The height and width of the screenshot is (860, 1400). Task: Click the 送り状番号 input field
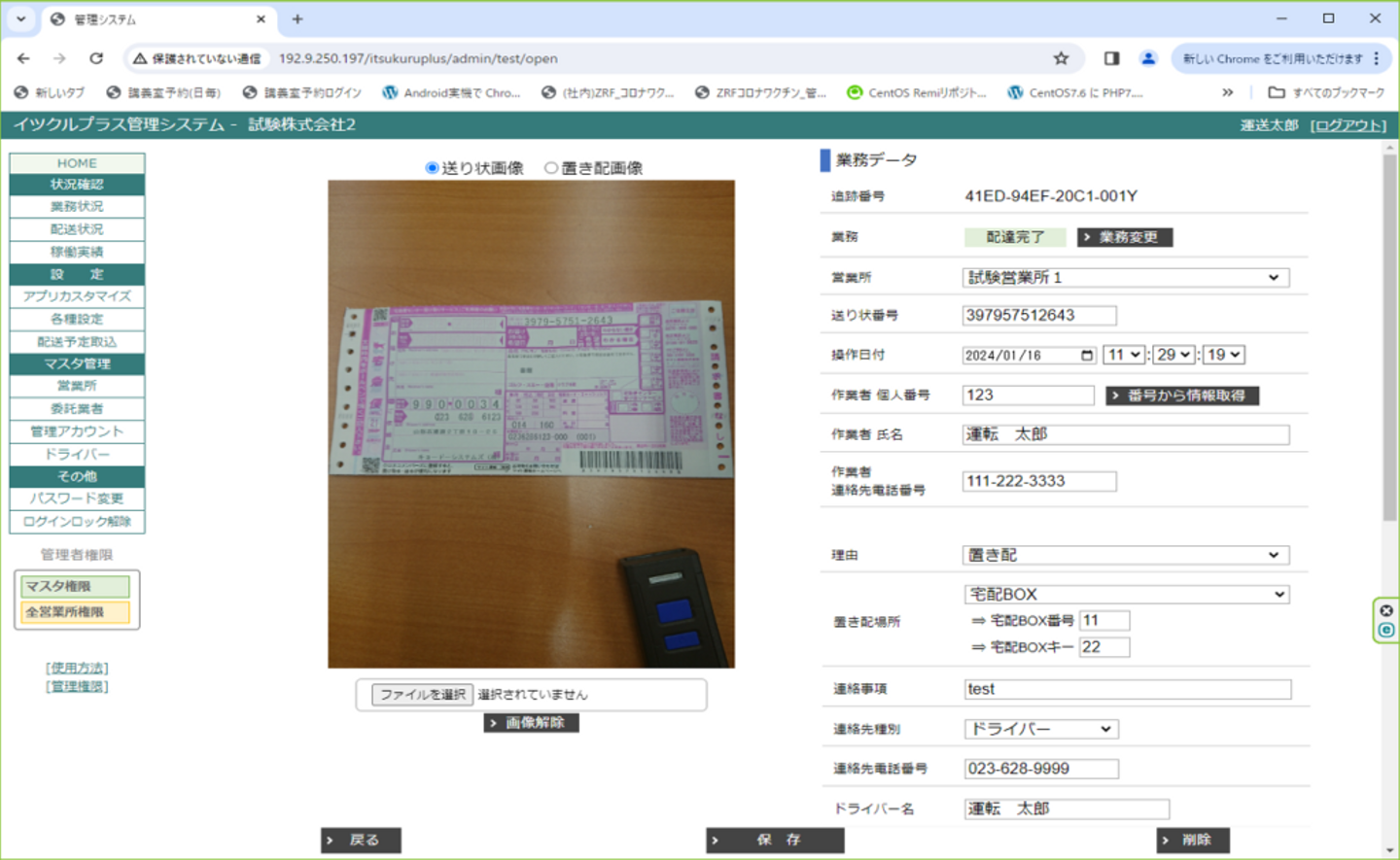1039,315
